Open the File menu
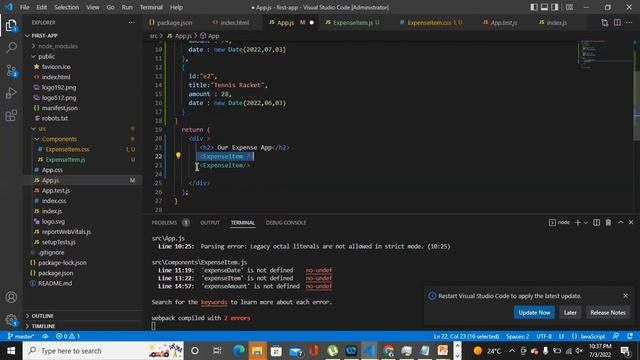The width and height of the screenshot is (640, 360). pyautogui.click(x=24, y=7)
